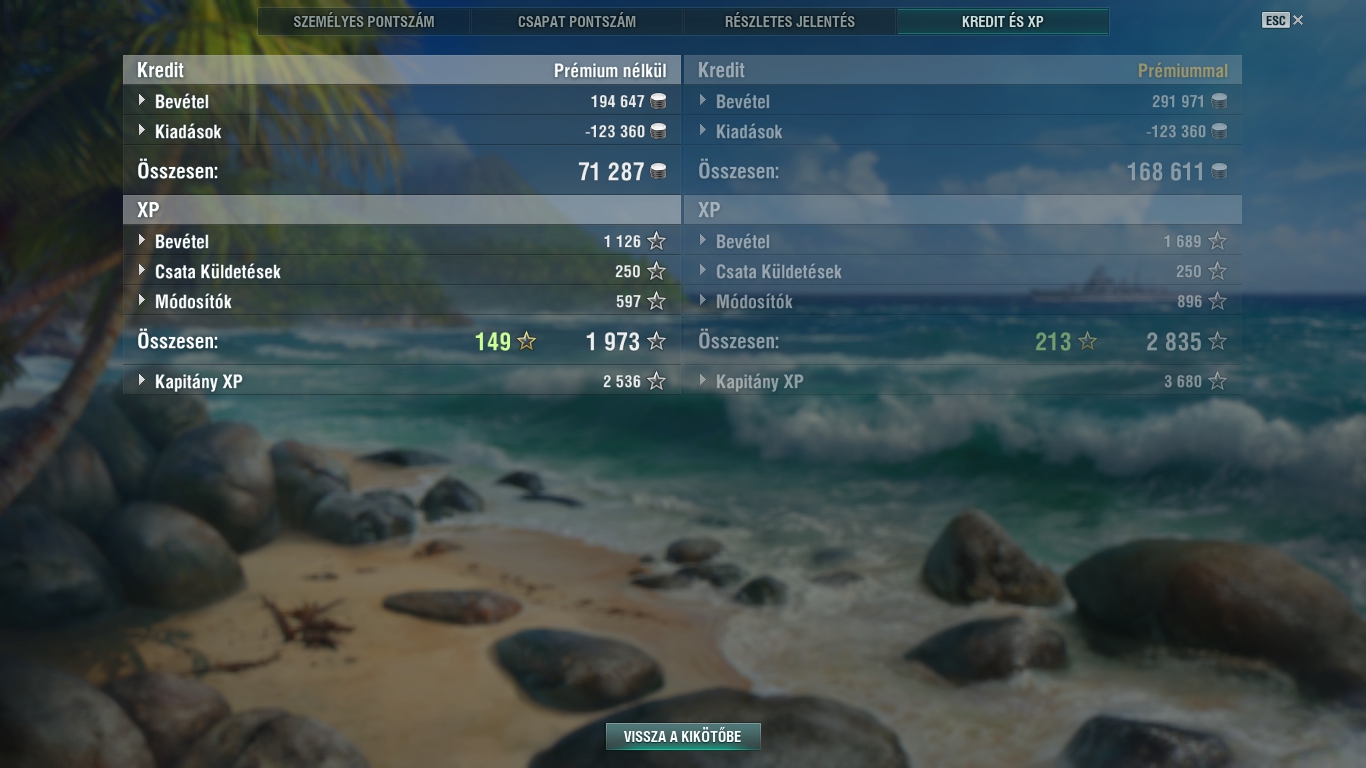This screenshot has height=768, width=1366.
Task: Click the coin icon next to 194 647 income
Action: tap(658, 101)
